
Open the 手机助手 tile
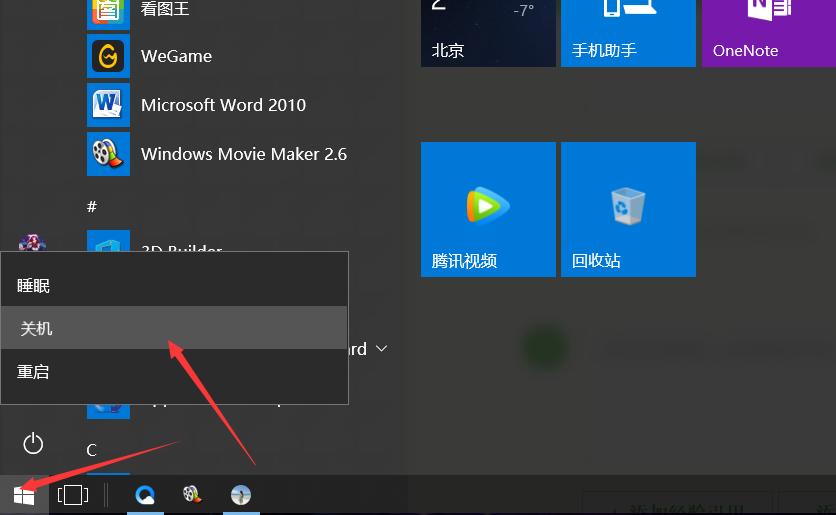click(629, 33)
